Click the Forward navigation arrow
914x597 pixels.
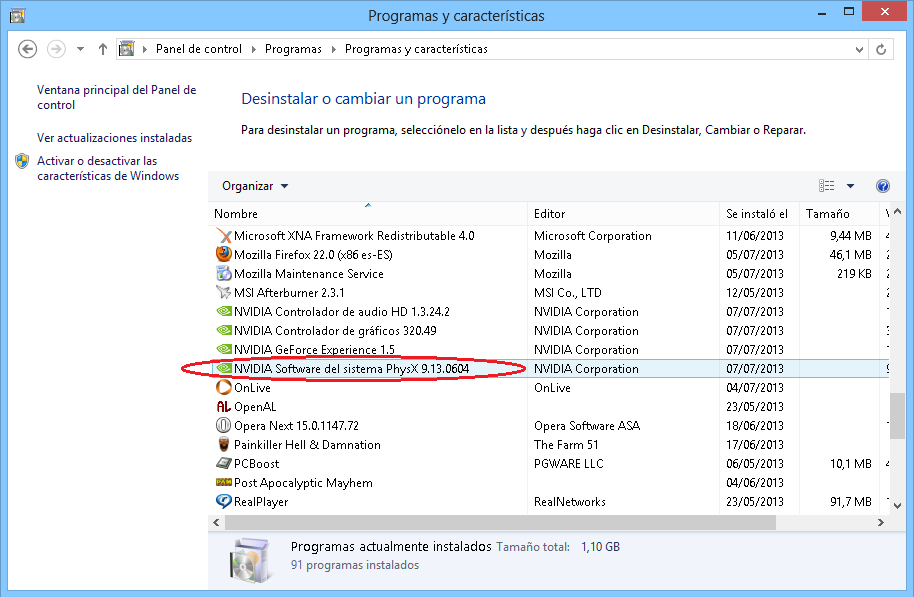coord(57,49)
